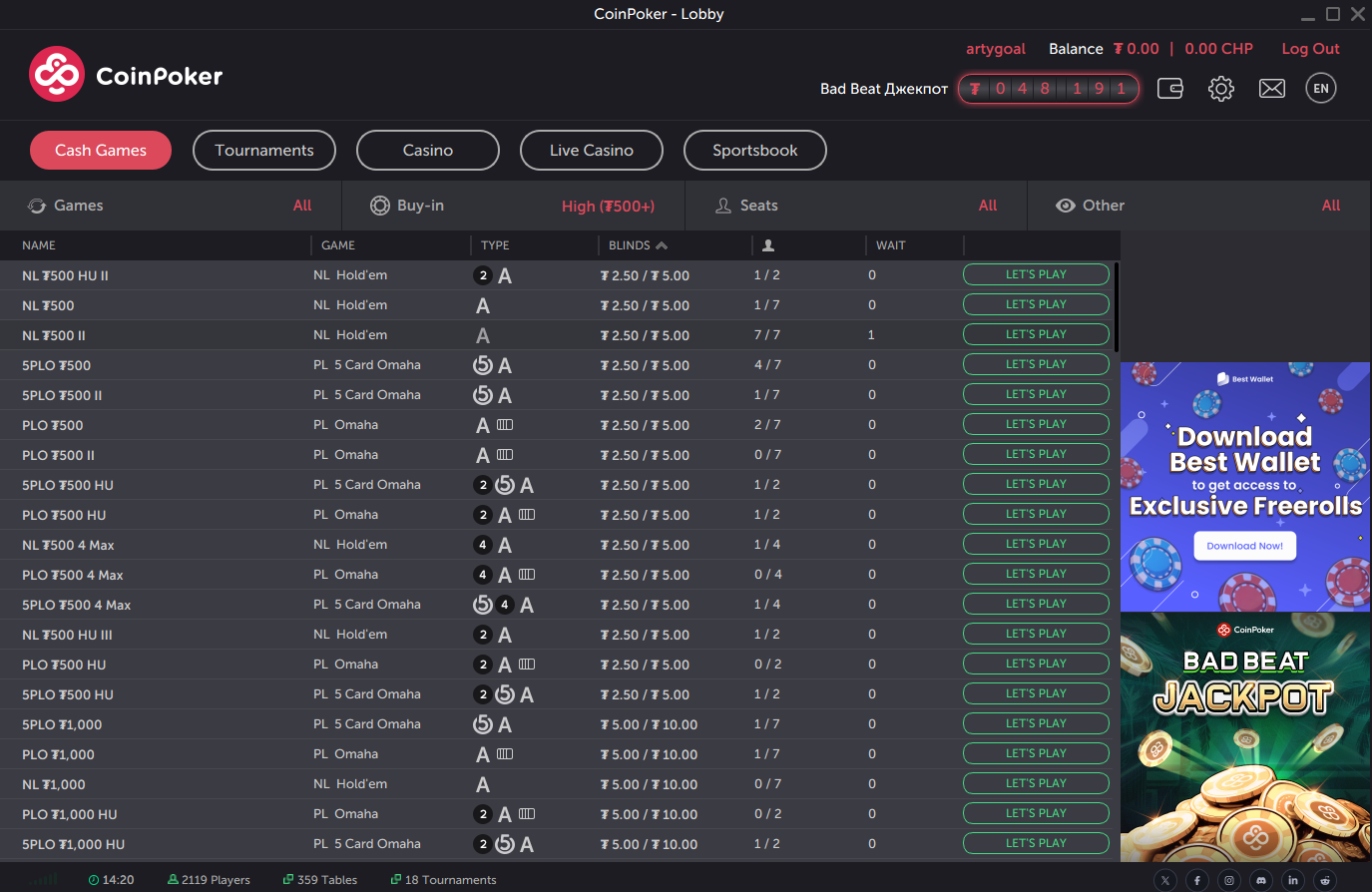
Task: Click the CoinPoker logo
Action: click(126, 75)
